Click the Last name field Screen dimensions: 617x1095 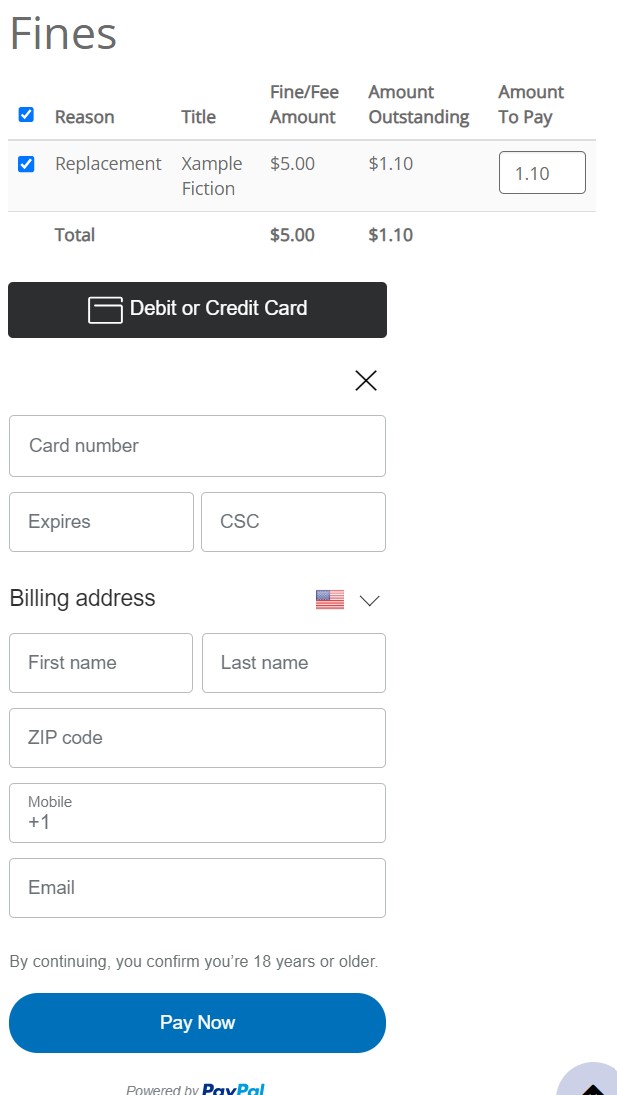294,663
